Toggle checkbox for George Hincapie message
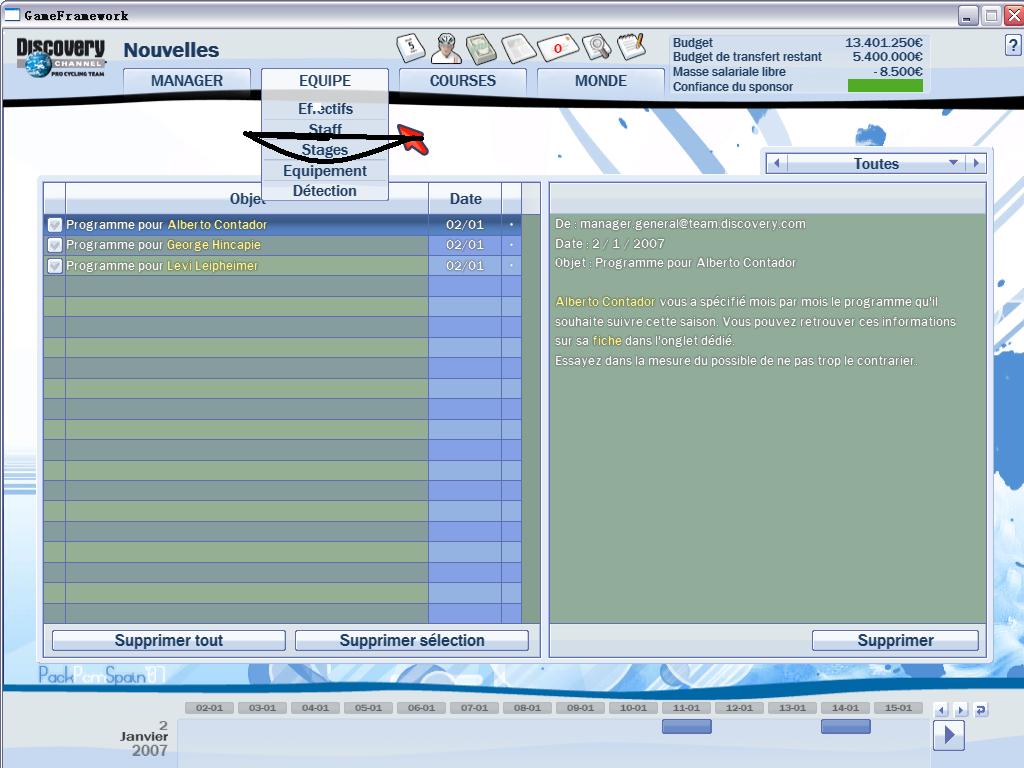The height and width of the screenshot is (768, 1024). click(55, 245)
